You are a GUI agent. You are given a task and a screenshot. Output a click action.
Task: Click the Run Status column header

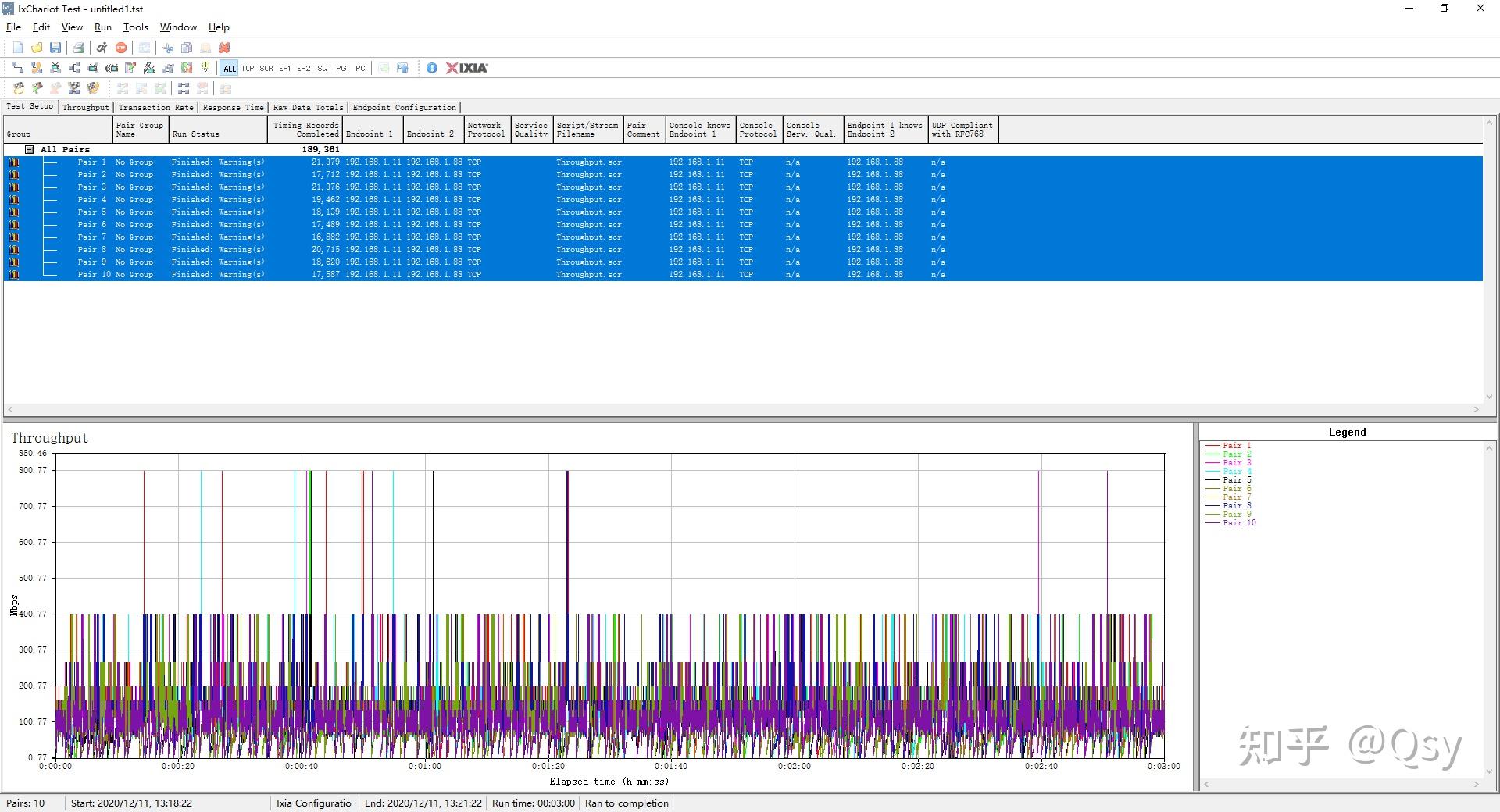click(195, 134)
